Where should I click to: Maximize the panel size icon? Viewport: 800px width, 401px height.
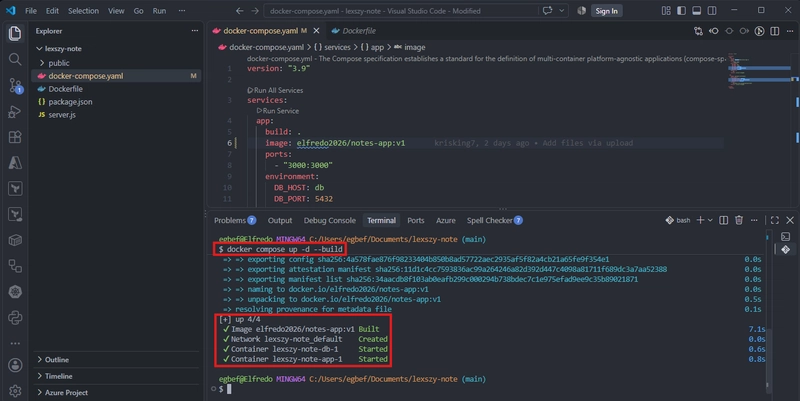pyautogui.click(x=774, y=220)
